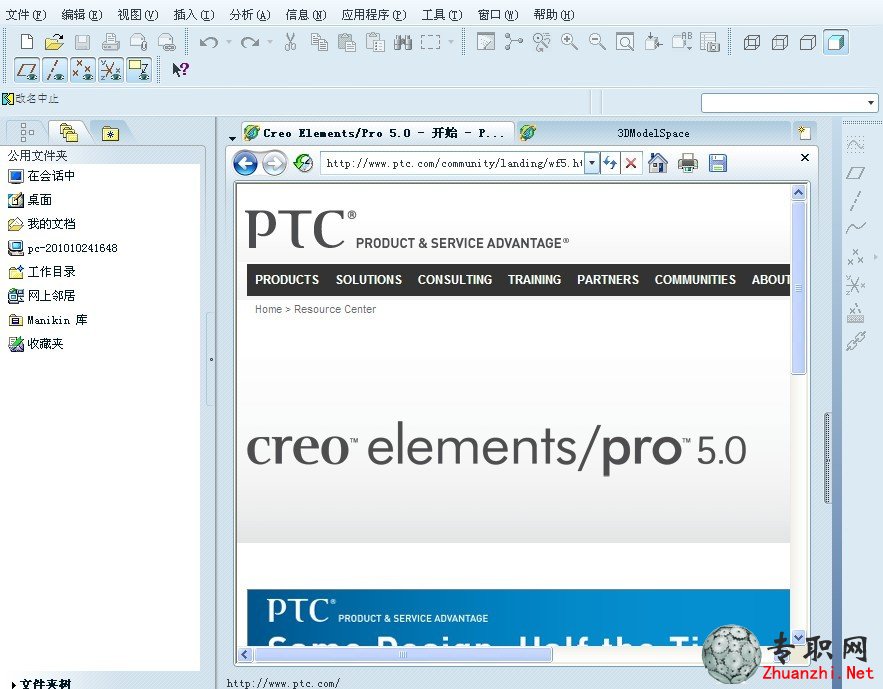Open Find tool with binoculars icon
The height and width of the screenshot is (689, 883).
403,42
